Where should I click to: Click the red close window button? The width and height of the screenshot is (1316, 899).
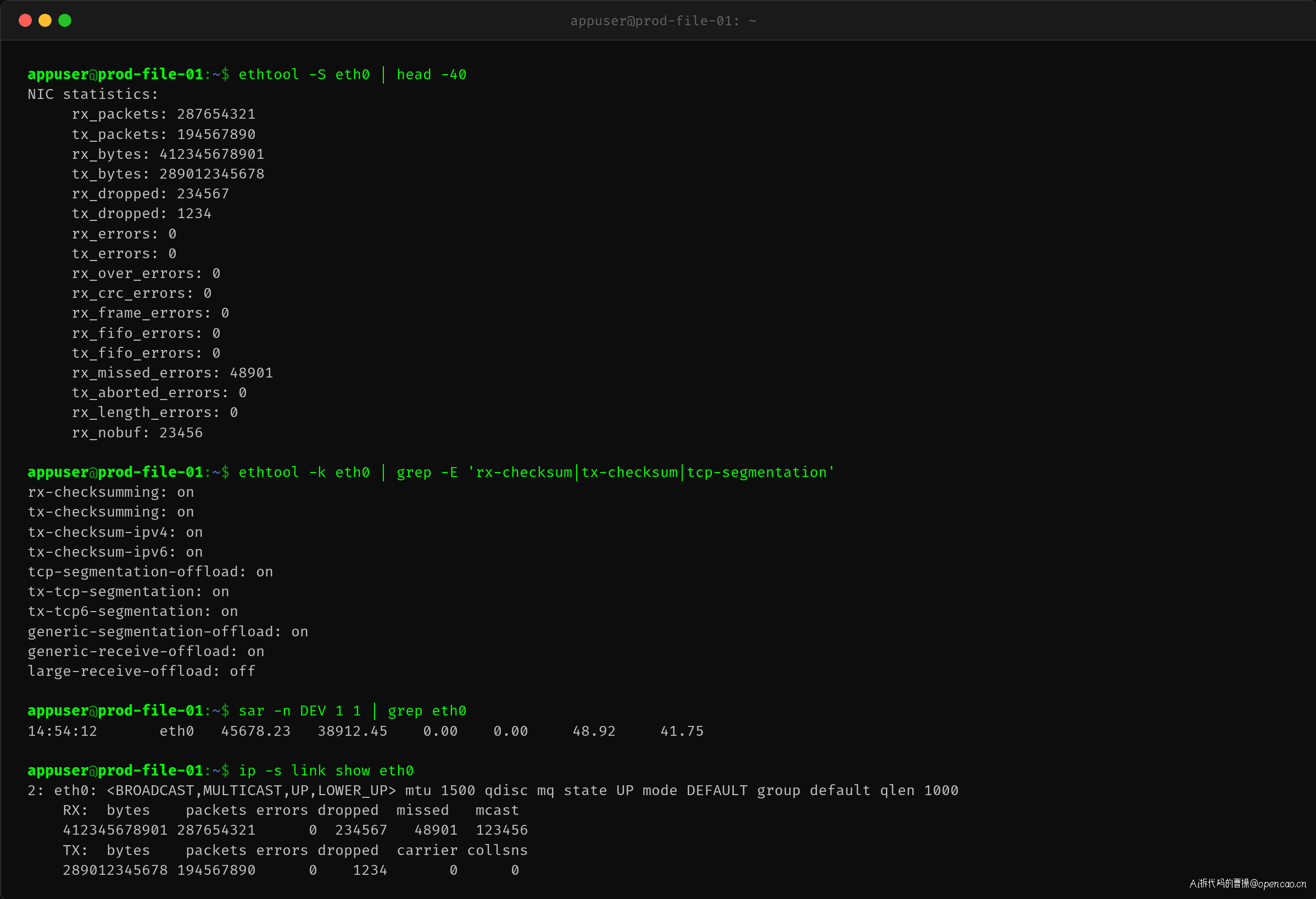click(x=25, y=20)
